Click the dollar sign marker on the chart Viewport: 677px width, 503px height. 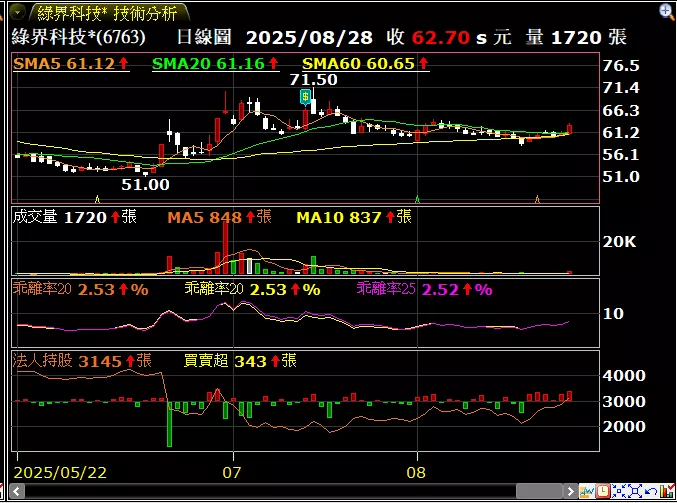tap(306, 96)
